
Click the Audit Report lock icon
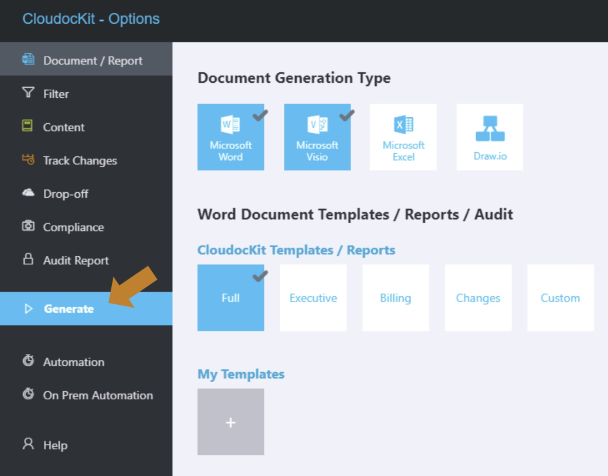pos(28,259)
